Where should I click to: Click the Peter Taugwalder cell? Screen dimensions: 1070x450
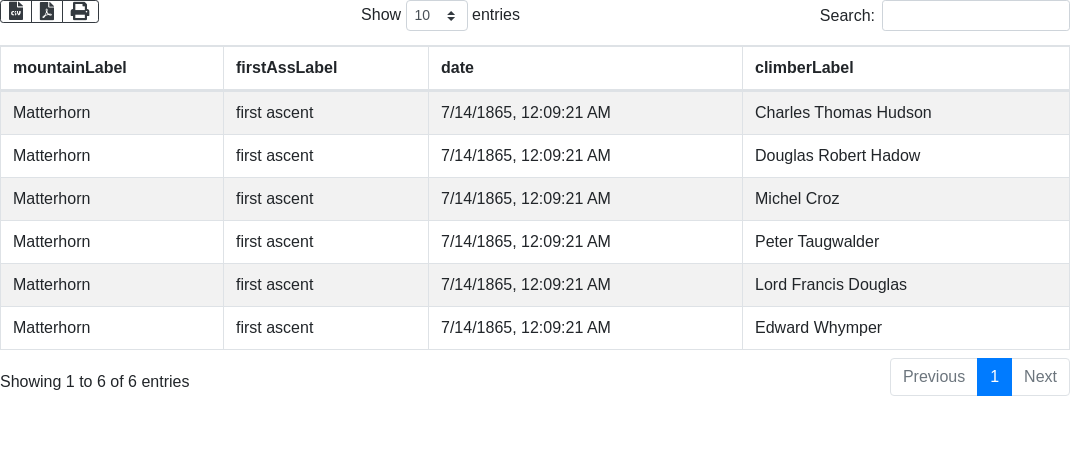[x=817, y=242]
